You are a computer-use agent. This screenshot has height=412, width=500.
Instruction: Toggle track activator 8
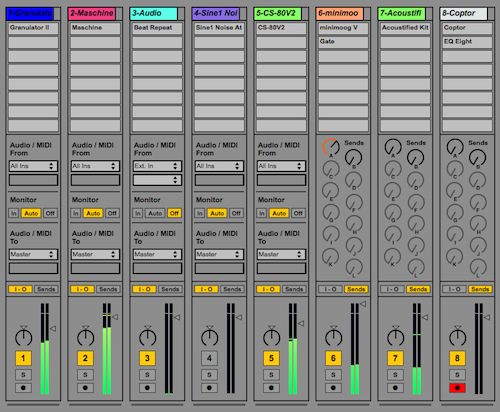click(457, 358)
